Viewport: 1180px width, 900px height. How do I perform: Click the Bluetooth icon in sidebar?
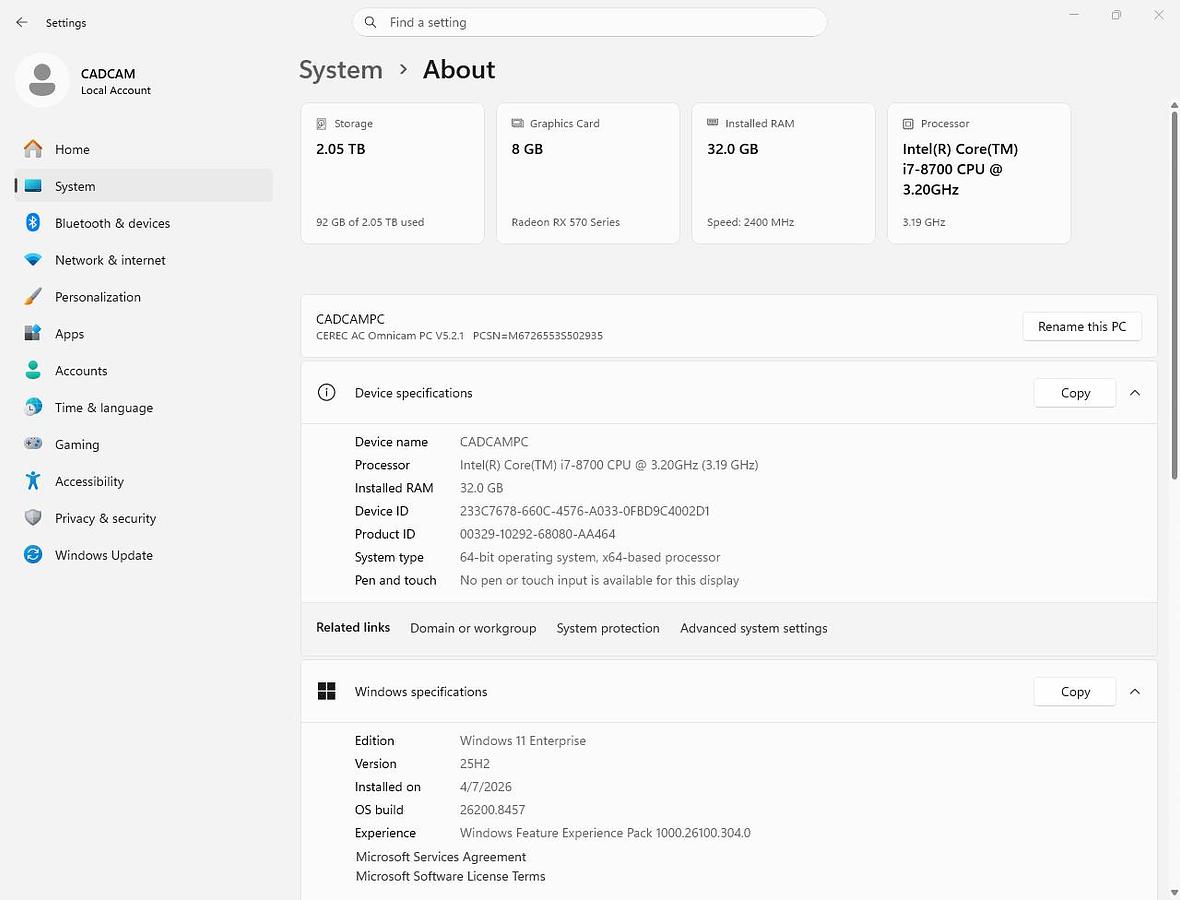click(32, 223)
